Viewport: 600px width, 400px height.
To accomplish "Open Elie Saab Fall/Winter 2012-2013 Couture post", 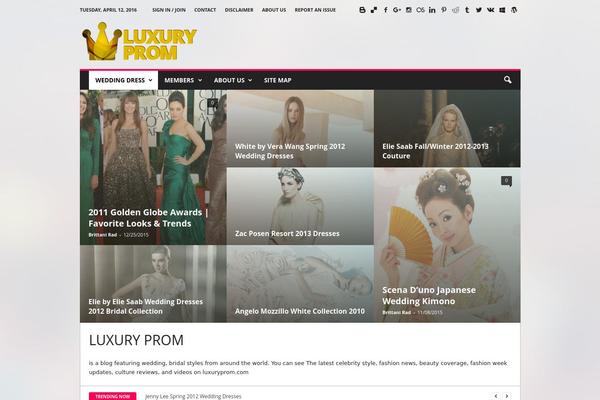I will [435, 151].
